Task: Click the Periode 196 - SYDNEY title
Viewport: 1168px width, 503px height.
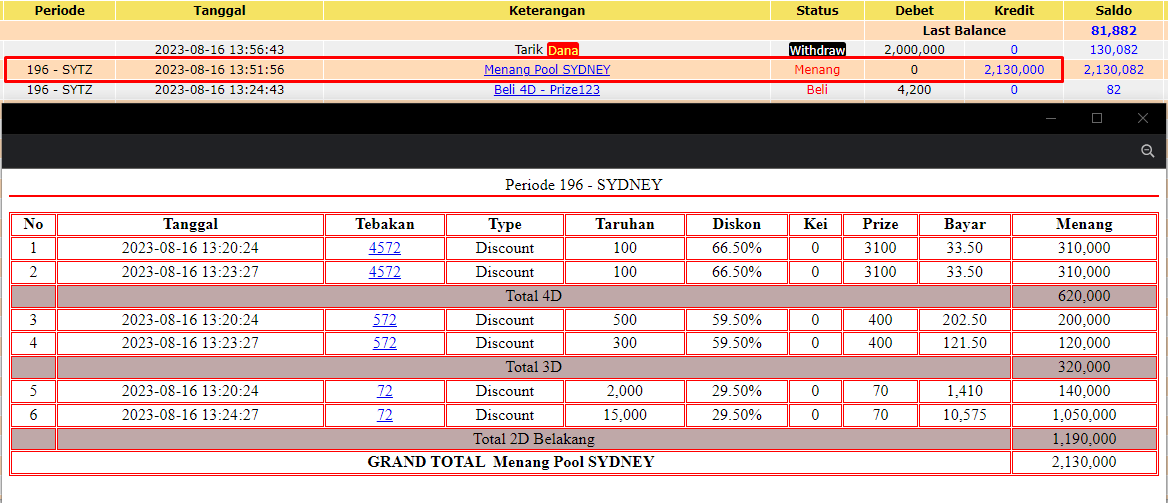Action: 583,185
